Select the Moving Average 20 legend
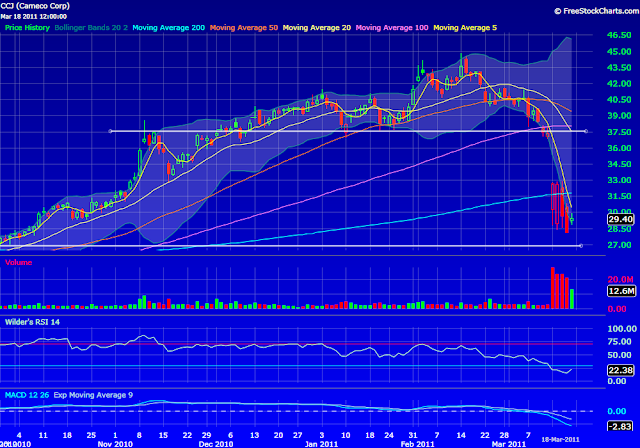The image size is (640, 448). coord(317,28)
